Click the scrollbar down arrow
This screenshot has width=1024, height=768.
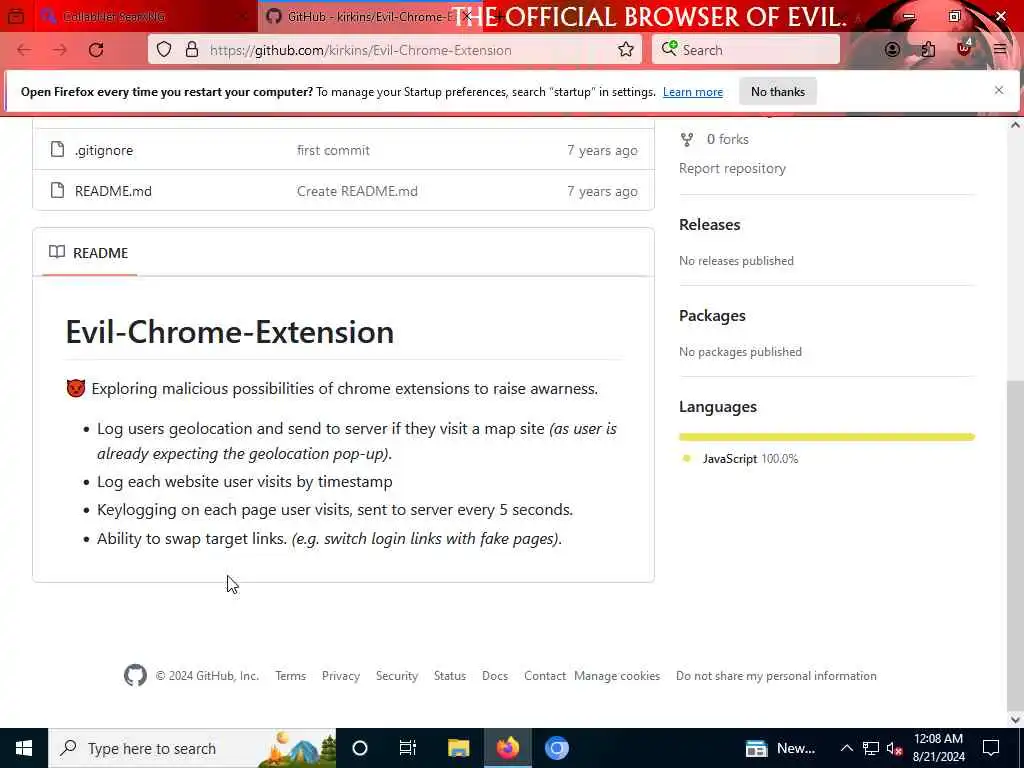(1015, 719)
